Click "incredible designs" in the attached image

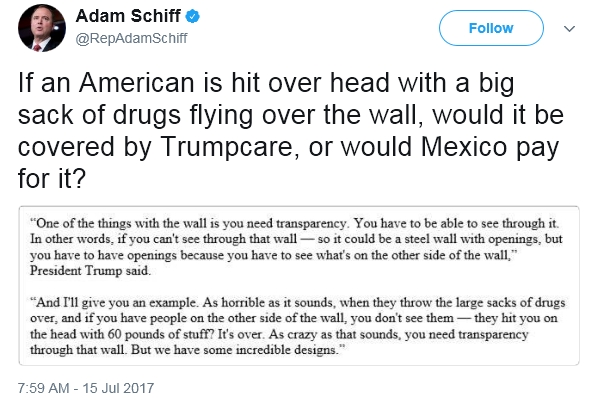pyautogui.click(x=286, y=350)
